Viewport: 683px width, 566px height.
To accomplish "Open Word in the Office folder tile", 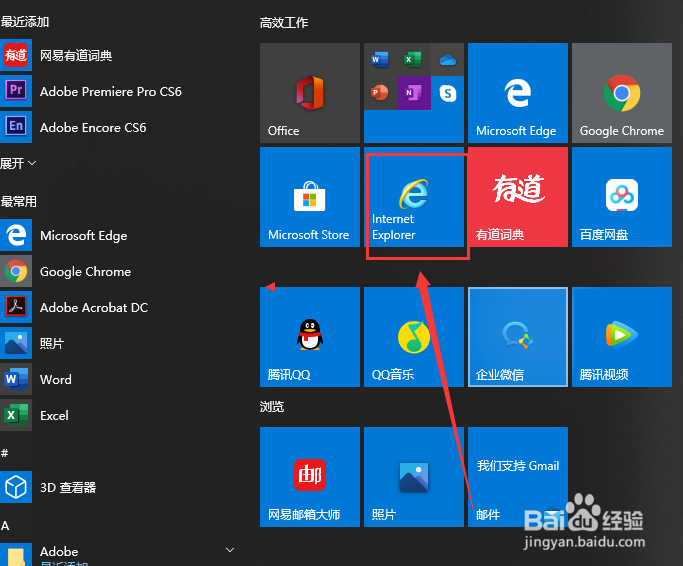I will point(380,59).
